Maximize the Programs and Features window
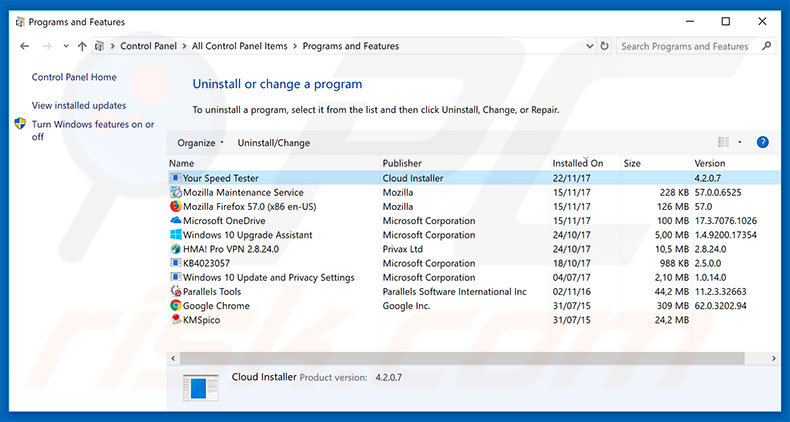The height and width of the screenshot is (422, 790). [x=726, y=21]
